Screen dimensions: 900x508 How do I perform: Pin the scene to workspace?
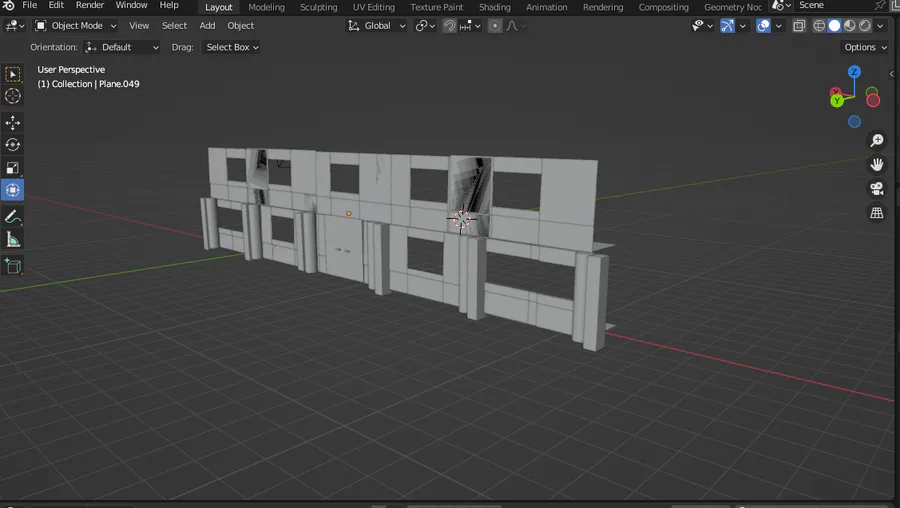(x=880, y=6)
